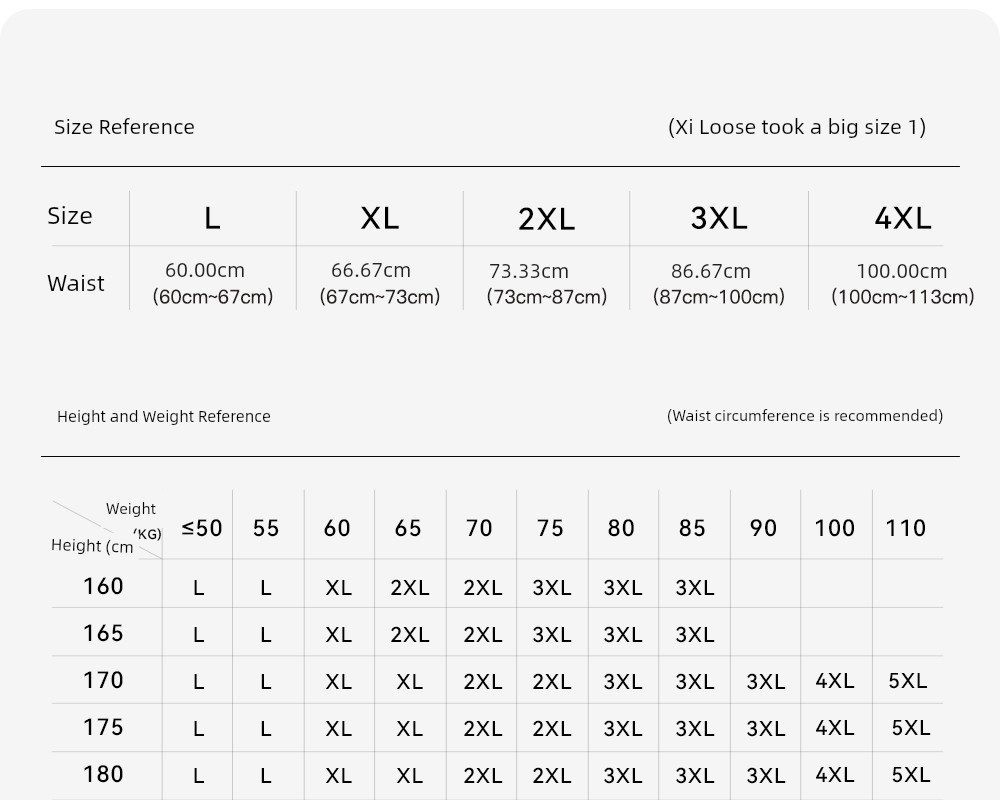Image resolution: width=1000 pixels, height=800 pixels.
Task: Click the 86.67cm waist measurement for 3XL
Action: 710,271
